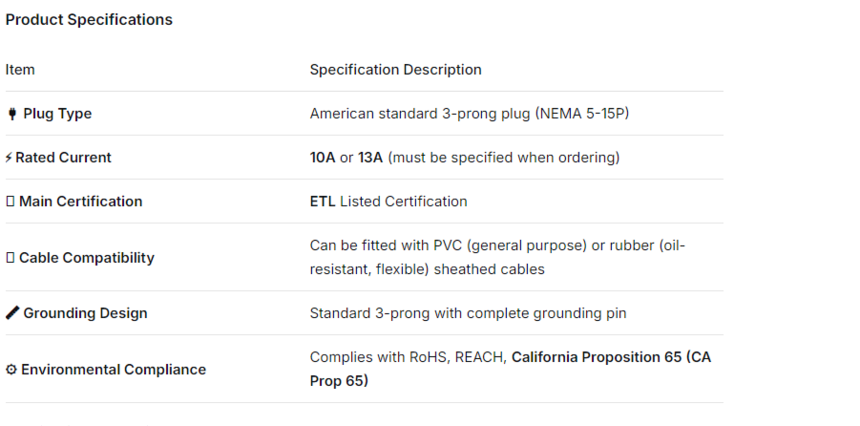The width and height of the screenshot is (860, 426).
Task: Click the gear icon beside Environmental Compliance
Action: tap(11, 370)
